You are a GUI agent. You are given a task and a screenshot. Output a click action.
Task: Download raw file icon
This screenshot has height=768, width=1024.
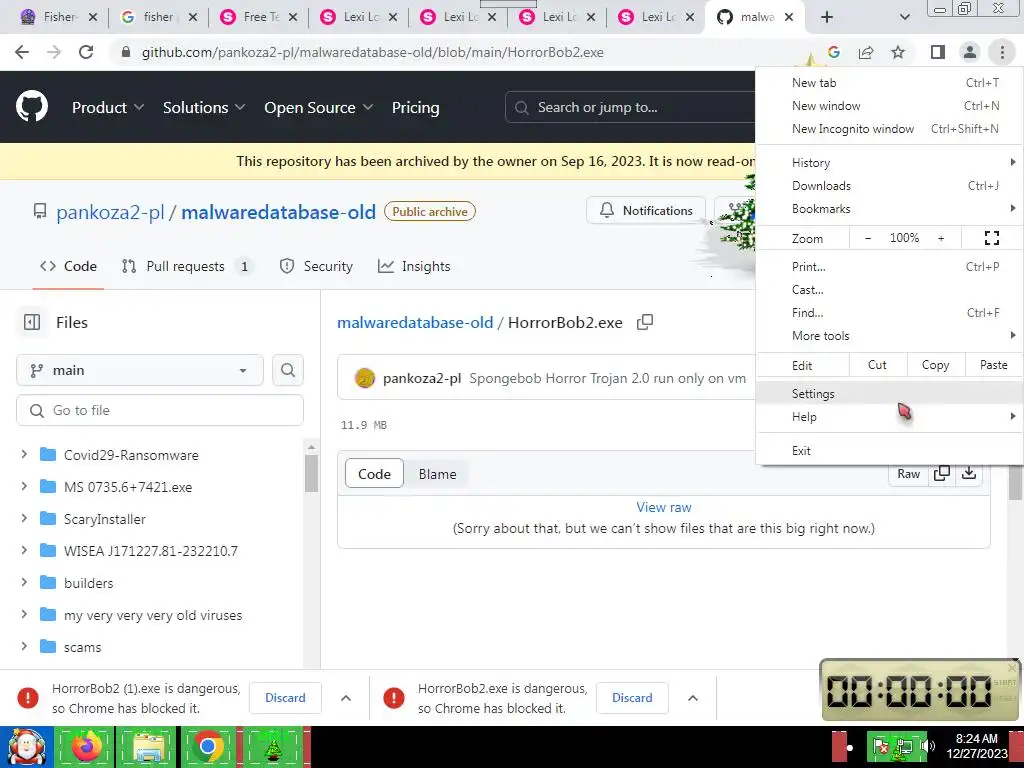[969, 473]
